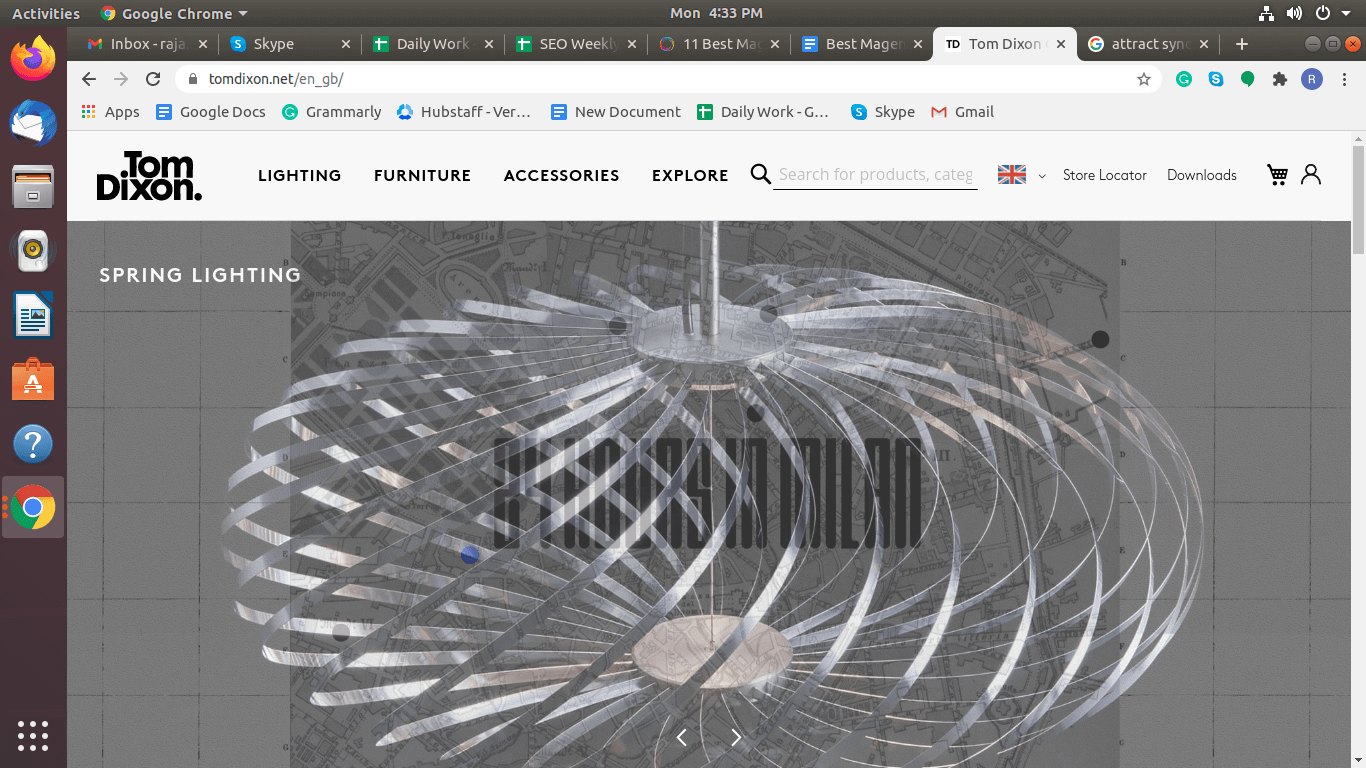Open the Grammarly bookmark
This screenshot has height=768, width=1366.
tap(332, 112)
